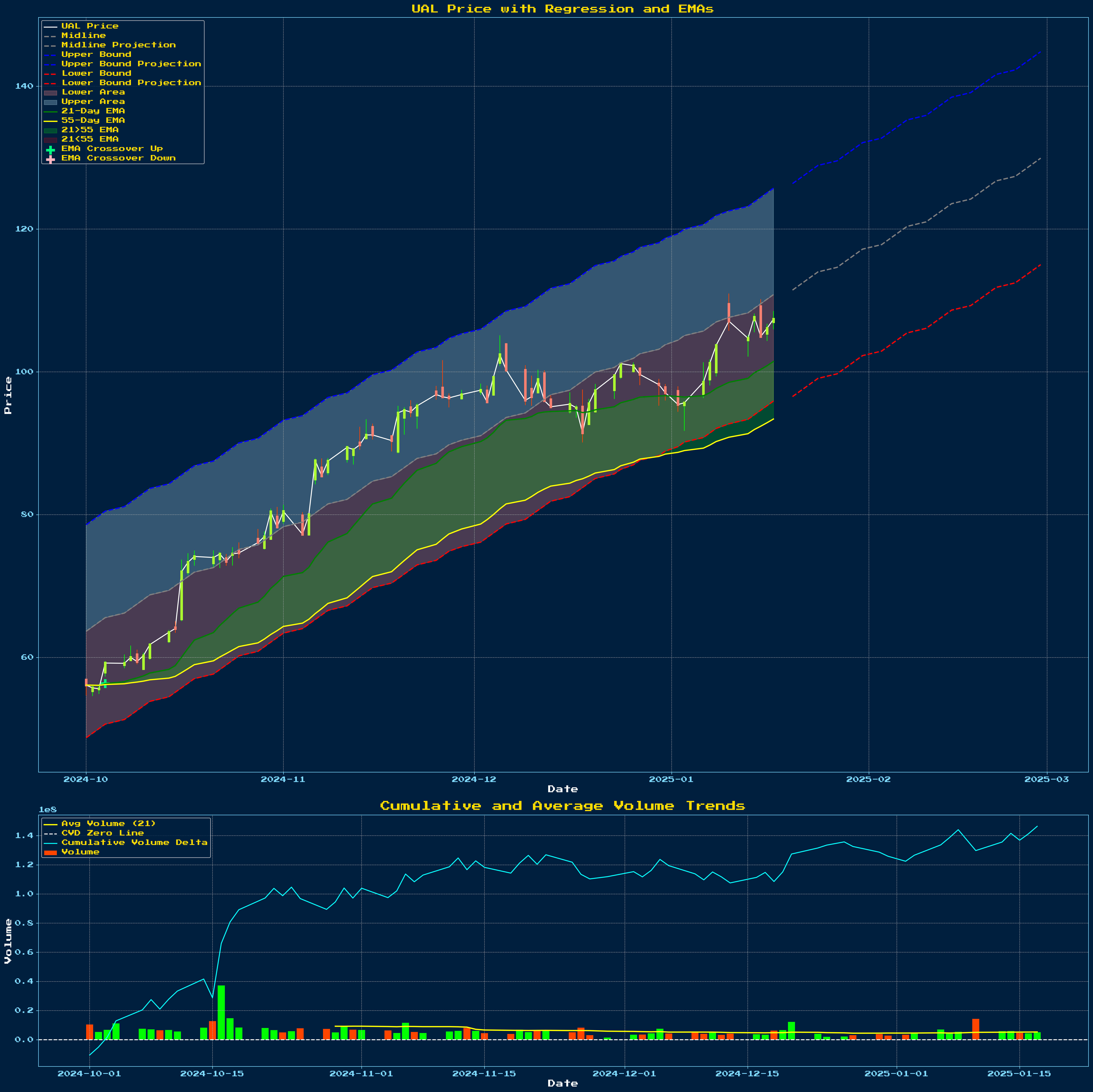Click the '2025-02' x-axis tick label

point(868,779)
